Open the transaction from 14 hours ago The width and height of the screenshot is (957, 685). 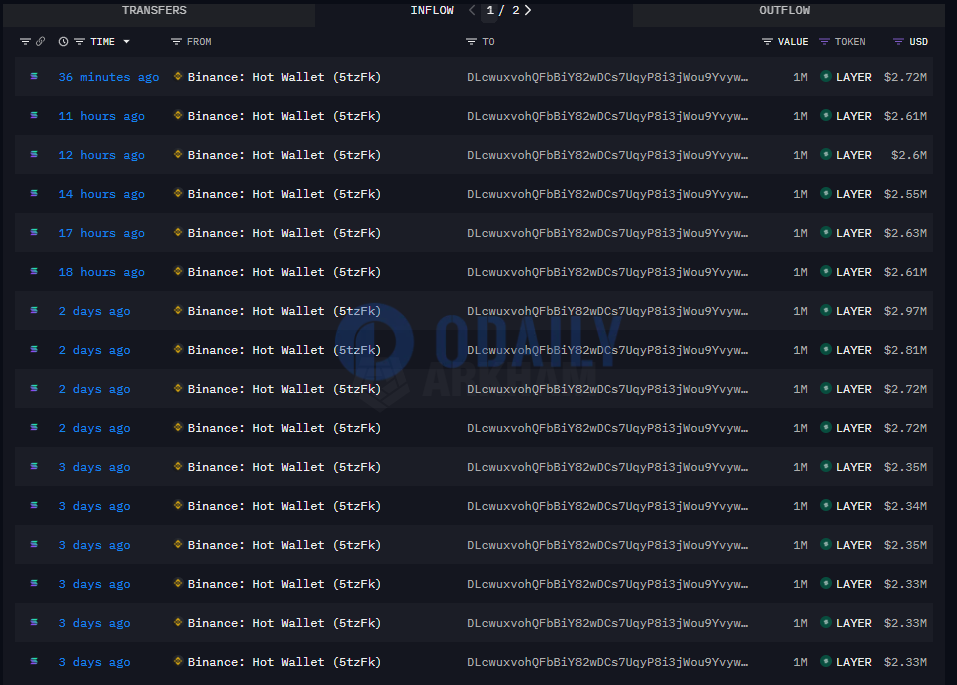click(101, 194)
